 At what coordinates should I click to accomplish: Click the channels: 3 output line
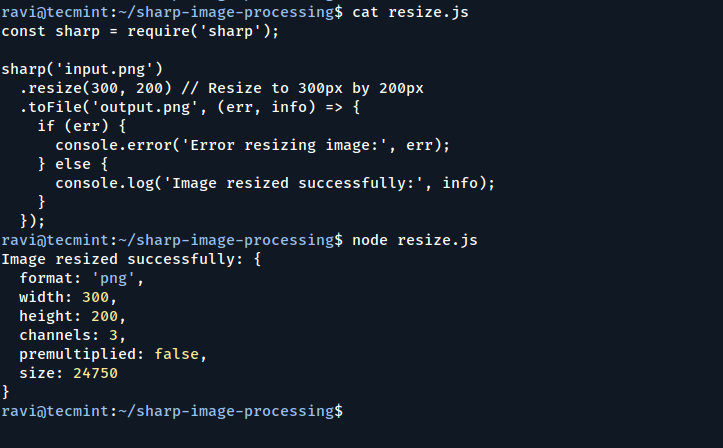click(x=73, y=335)
